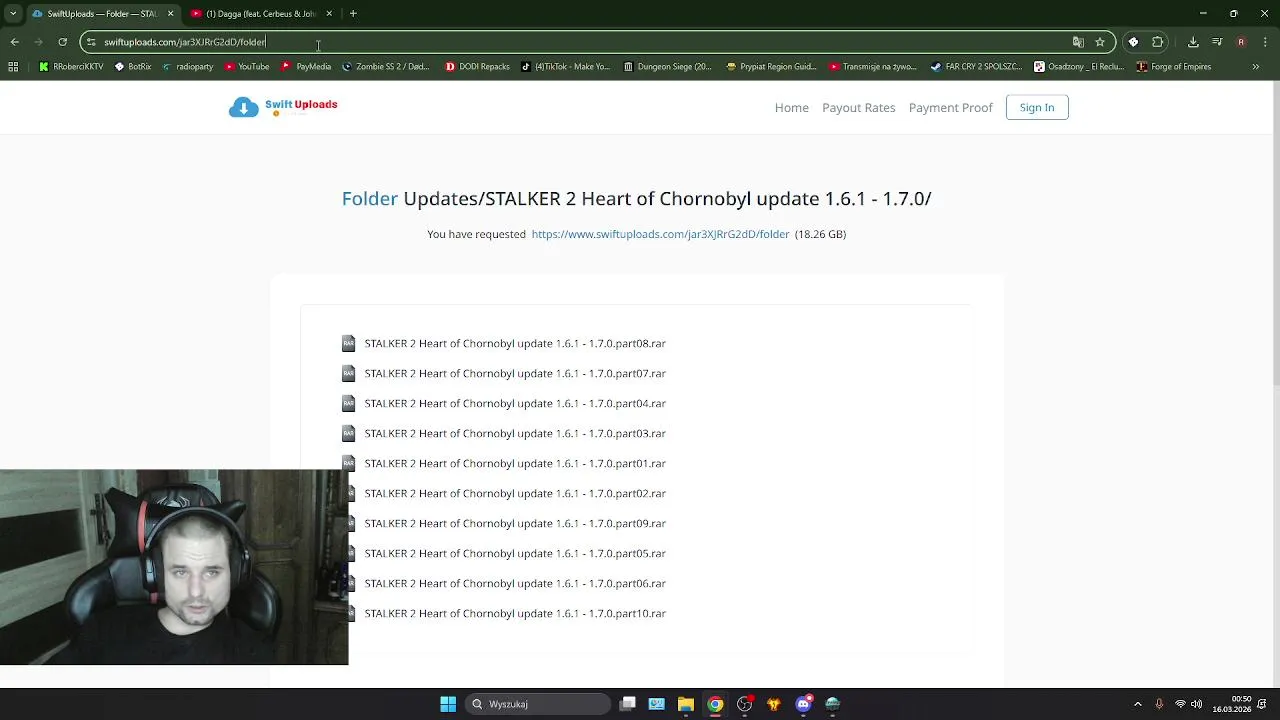Show hidden system tray icons chevron
The image size is (1280, 720).
click(x=1137, y=704)
